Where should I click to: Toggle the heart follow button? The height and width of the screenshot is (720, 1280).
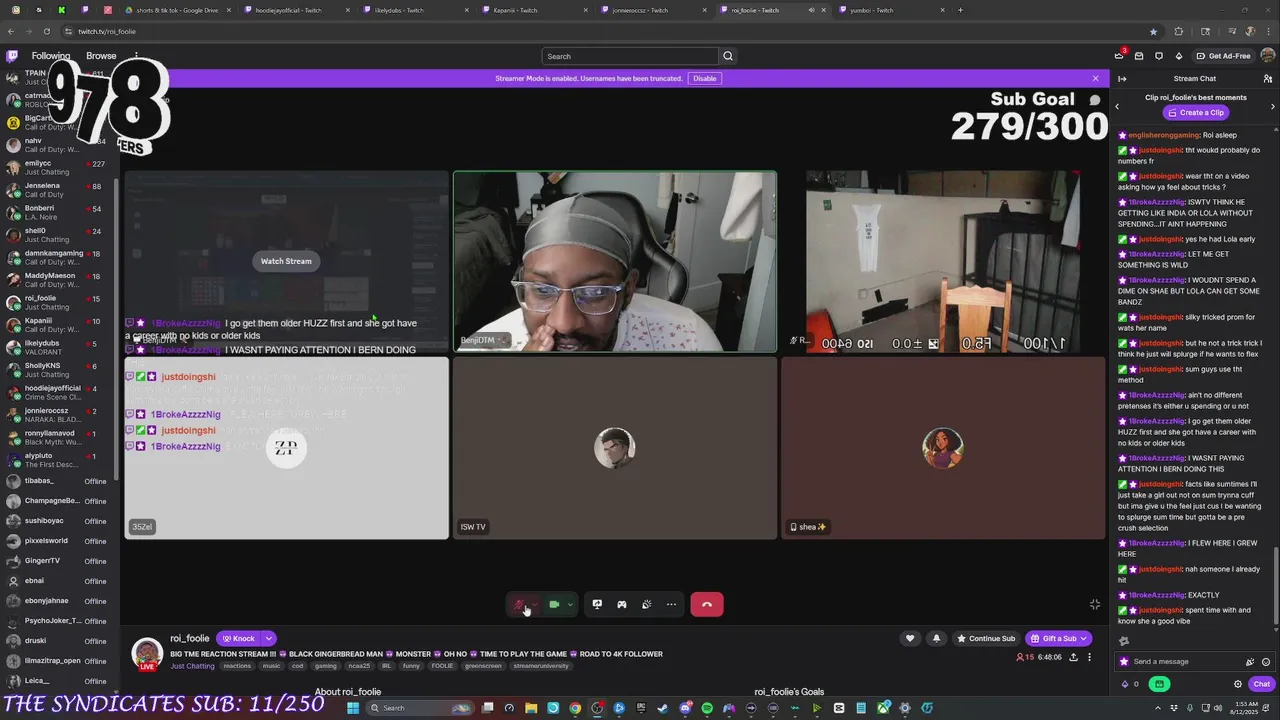tap(910, 638)
